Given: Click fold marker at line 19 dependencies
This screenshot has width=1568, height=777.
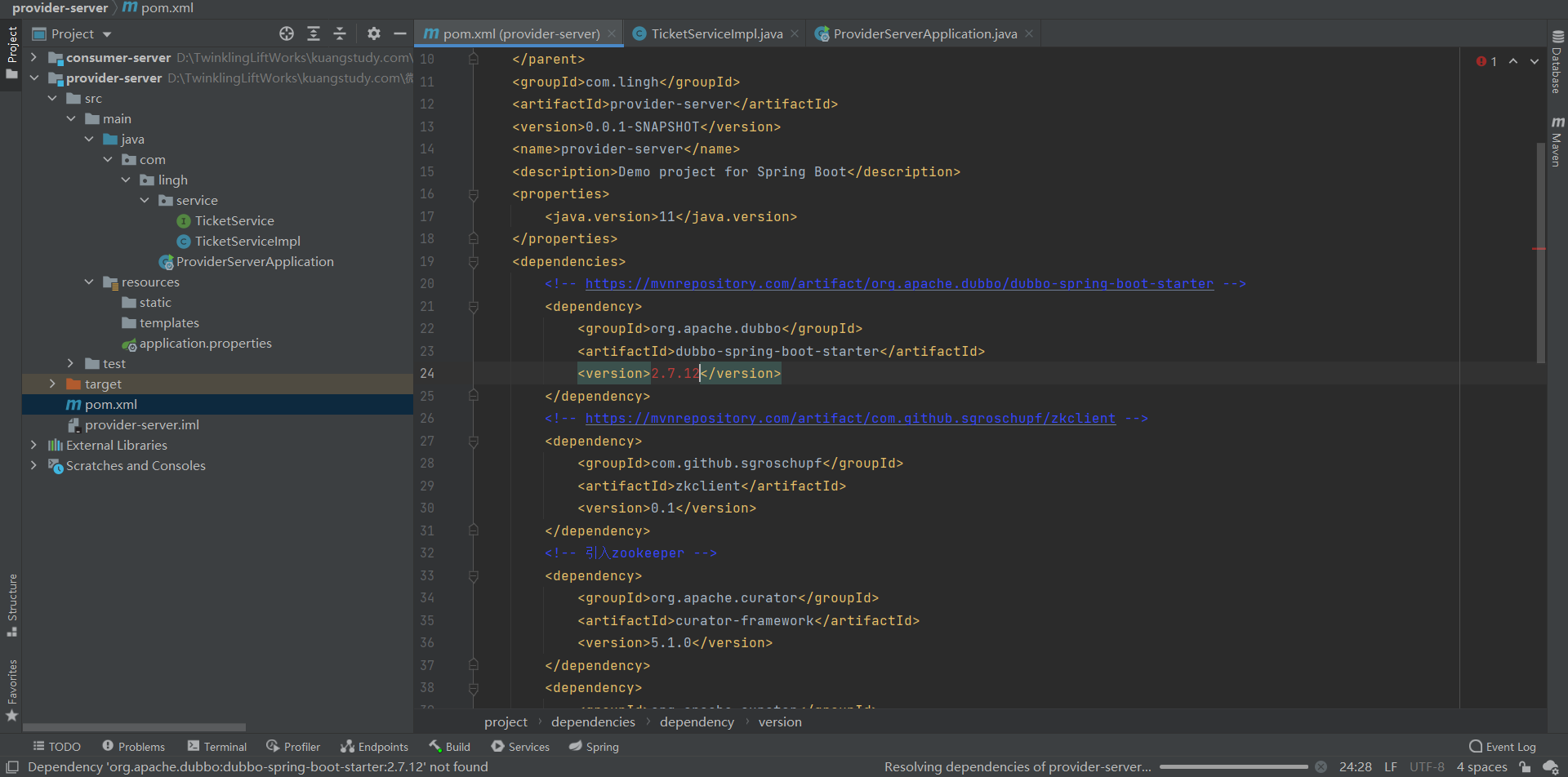Looking at the screenshot, I should [474, 262].
